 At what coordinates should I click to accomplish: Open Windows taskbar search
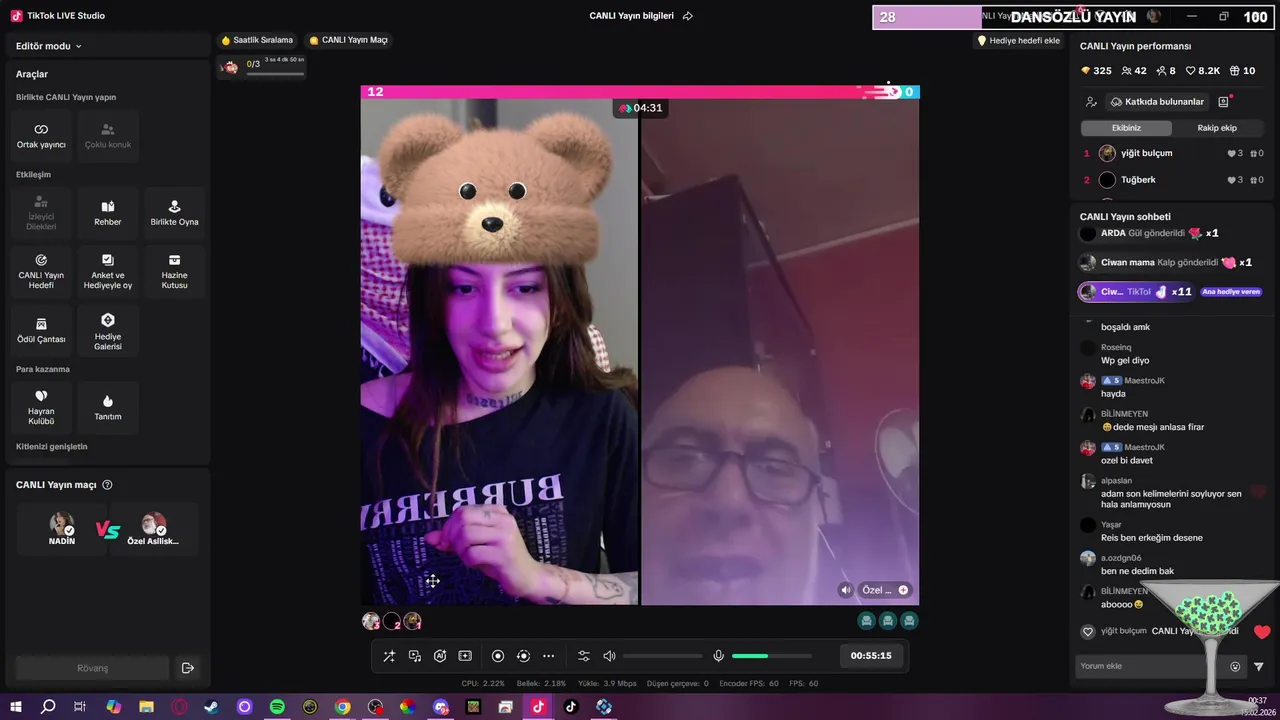pyautogui.click(x=48, y=707)
